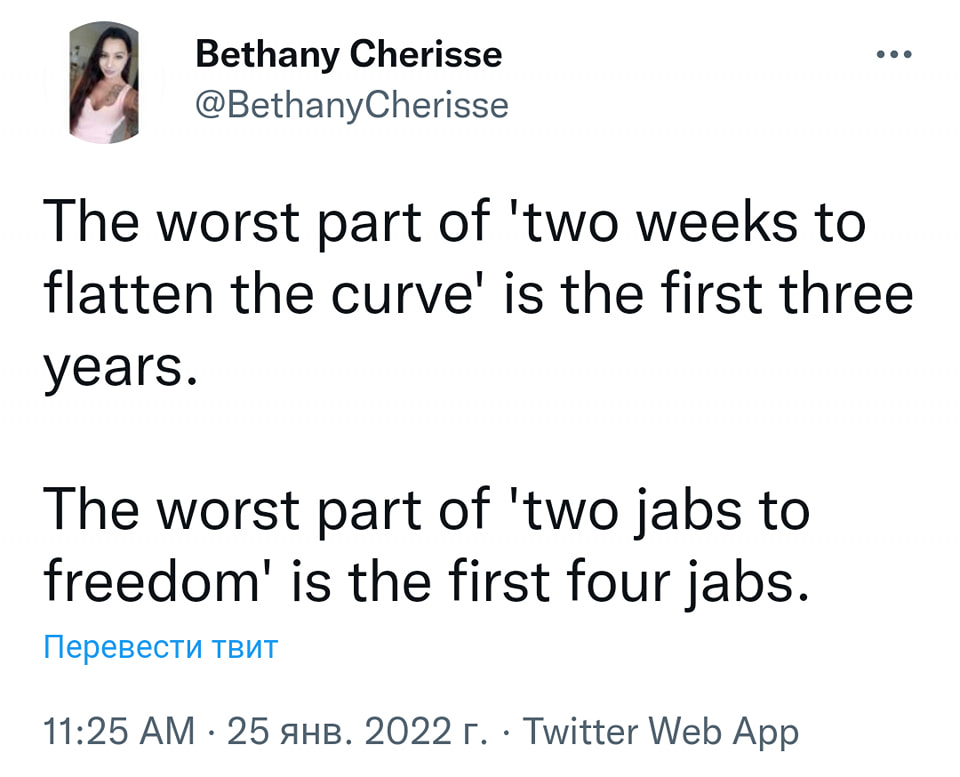
Task: Click the word "years." in the tweet
Action: tap(114, 369)
